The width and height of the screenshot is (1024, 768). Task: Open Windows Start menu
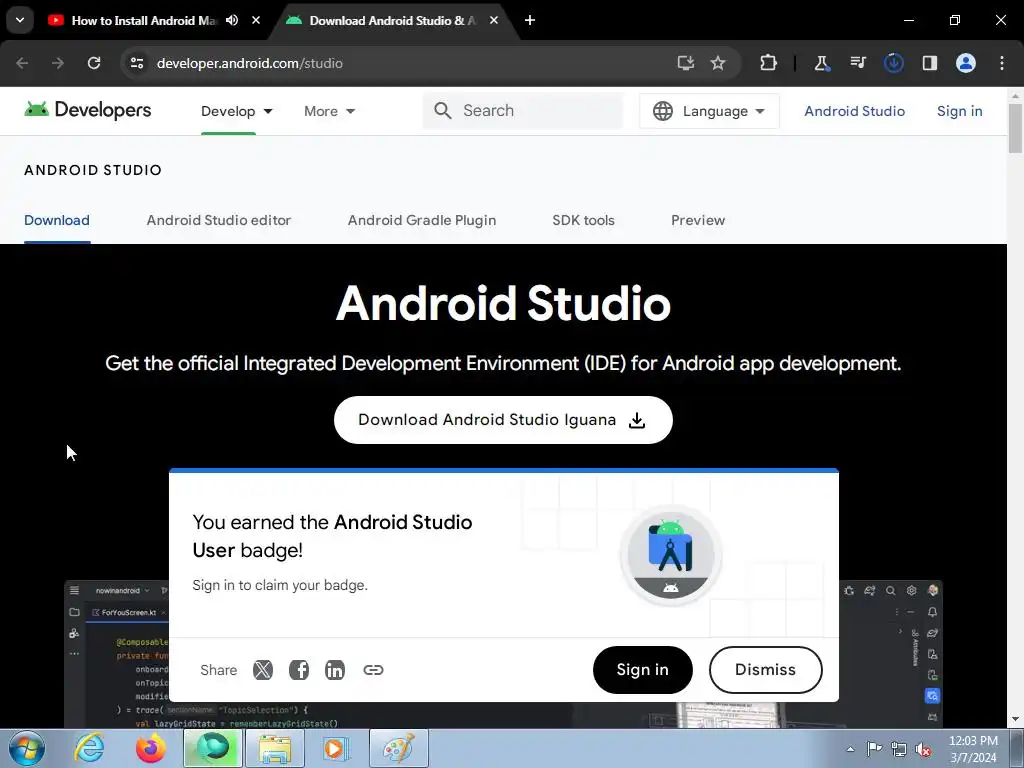coord(27,748)
